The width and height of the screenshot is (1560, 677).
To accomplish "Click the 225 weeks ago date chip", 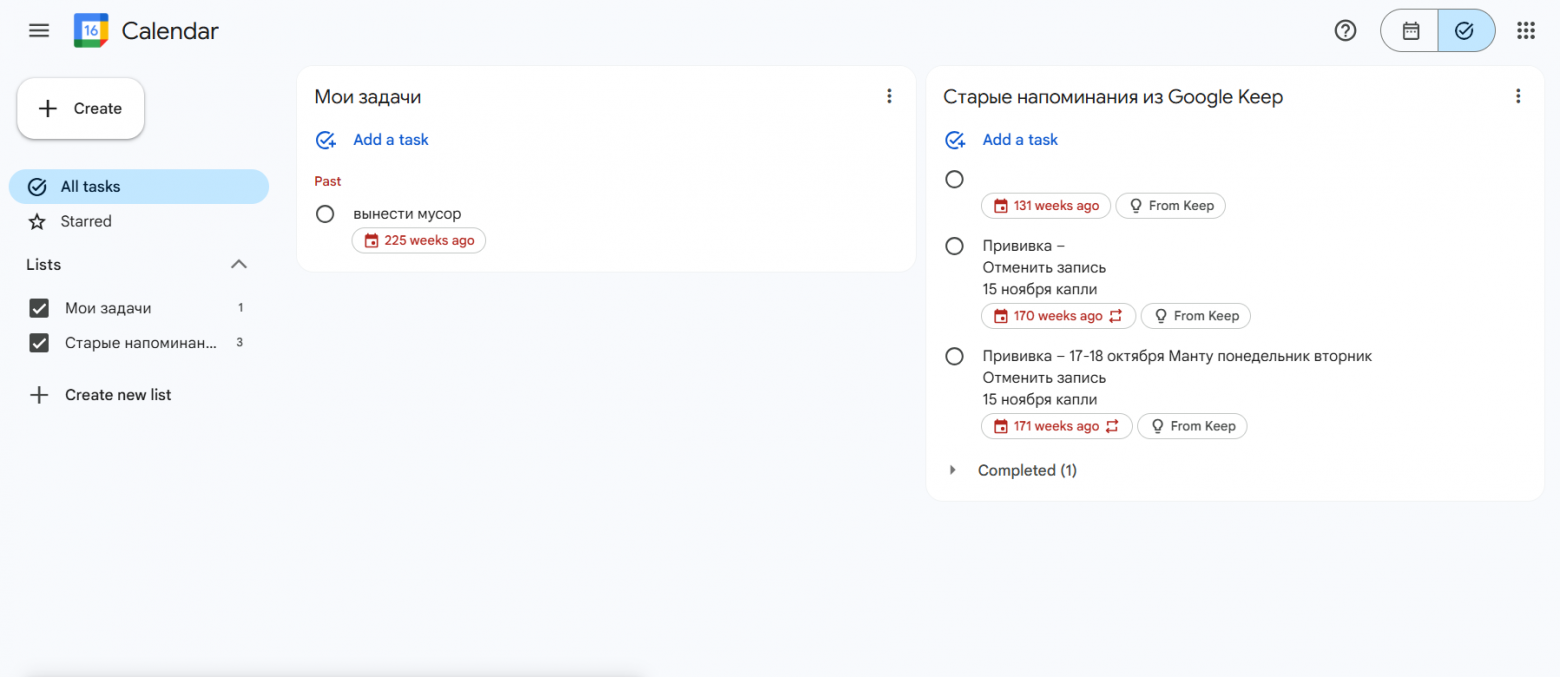I will click(419, 241).
